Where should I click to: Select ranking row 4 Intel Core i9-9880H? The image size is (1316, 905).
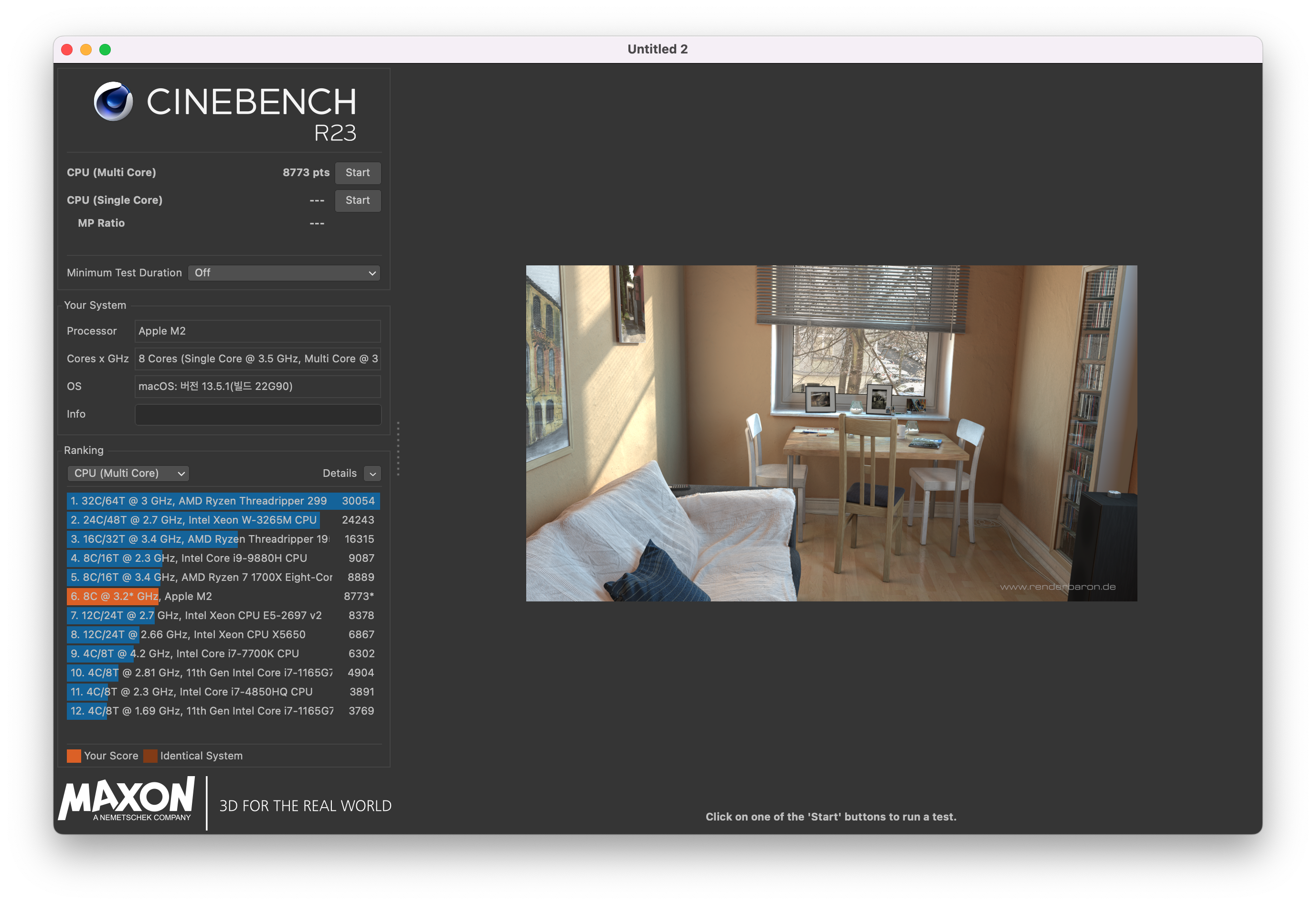(223, 558)
